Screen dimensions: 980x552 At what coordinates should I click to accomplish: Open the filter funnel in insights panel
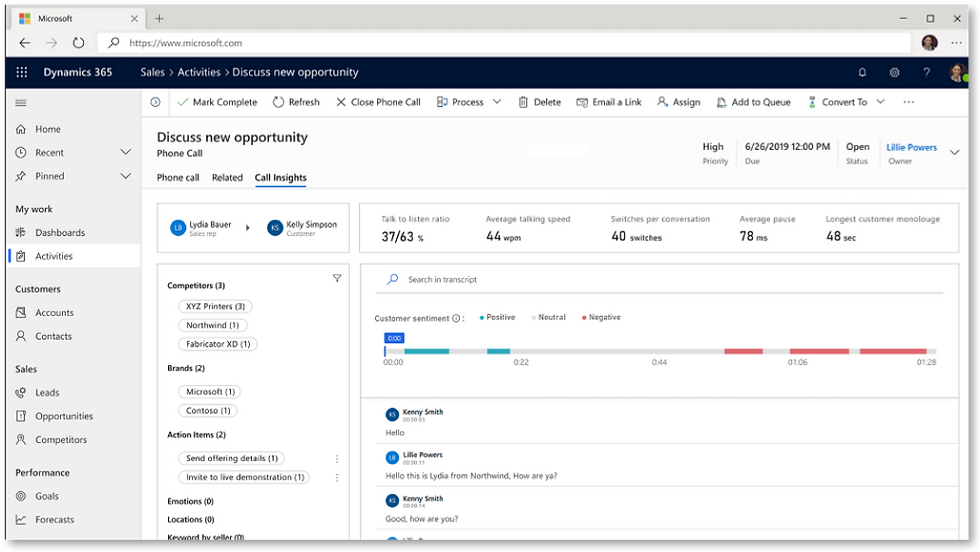click(337, 278)
